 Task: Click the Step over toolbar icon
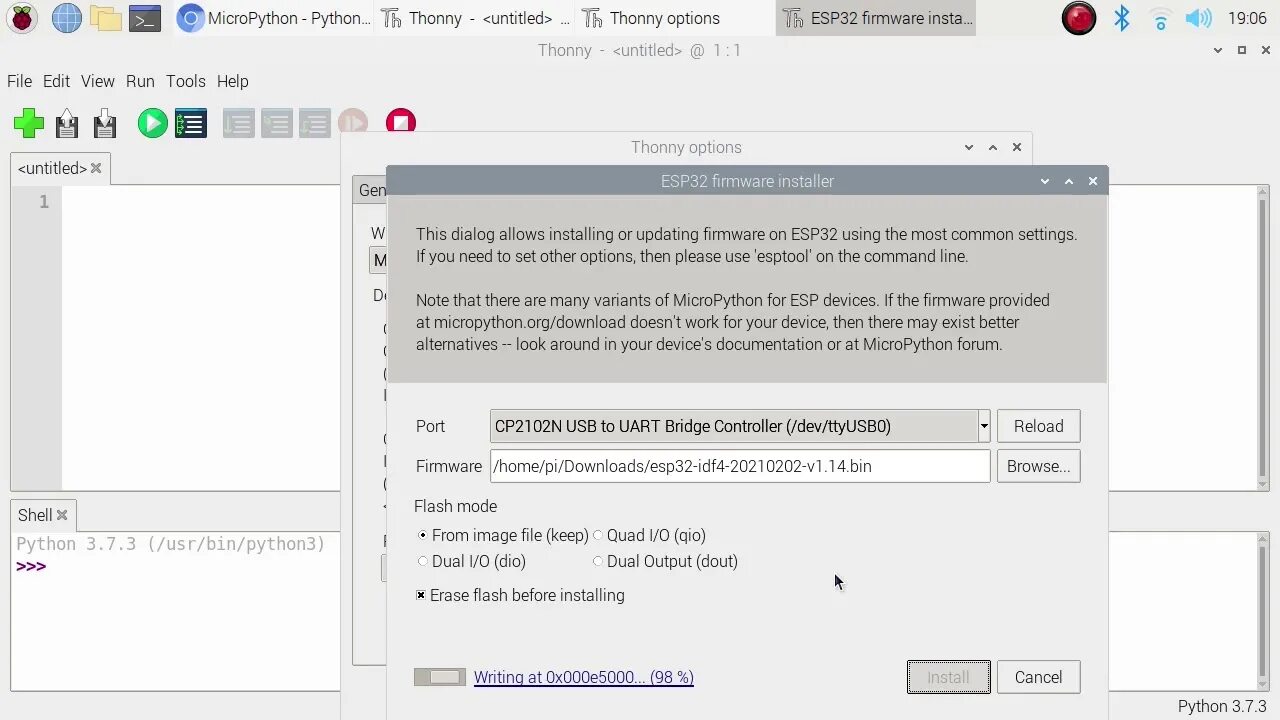coord(238,123)
